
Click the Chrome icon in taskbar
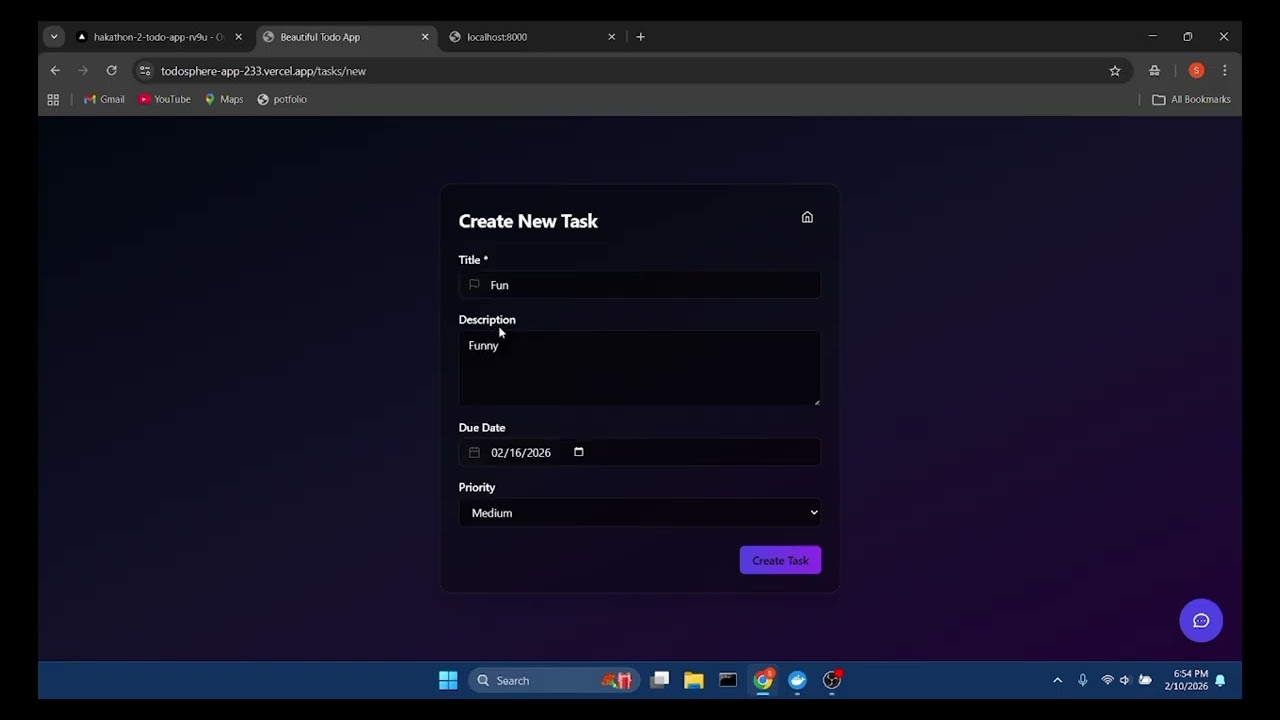(763, 680)
